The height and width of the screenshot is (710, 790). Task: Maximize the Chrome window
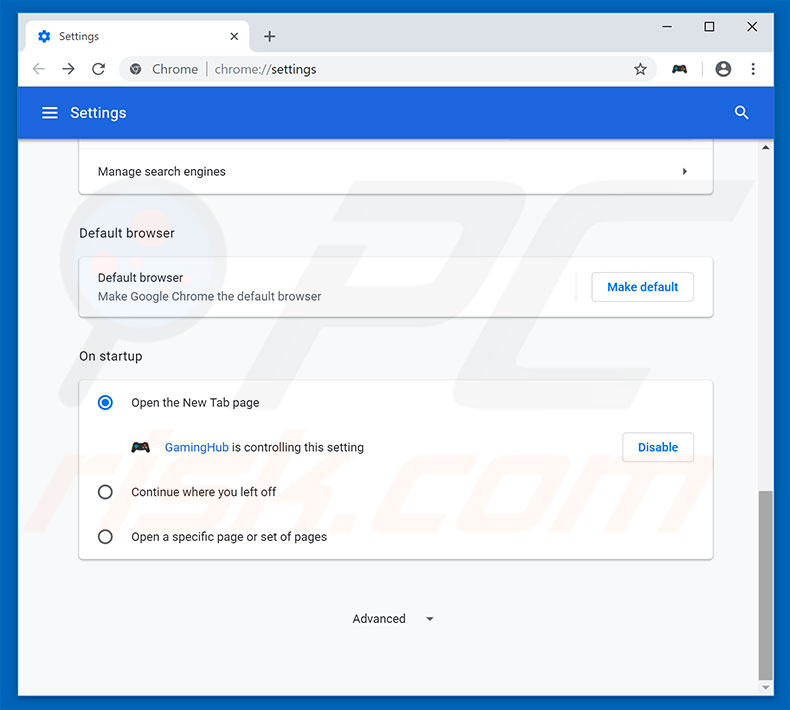pos(709,27)
